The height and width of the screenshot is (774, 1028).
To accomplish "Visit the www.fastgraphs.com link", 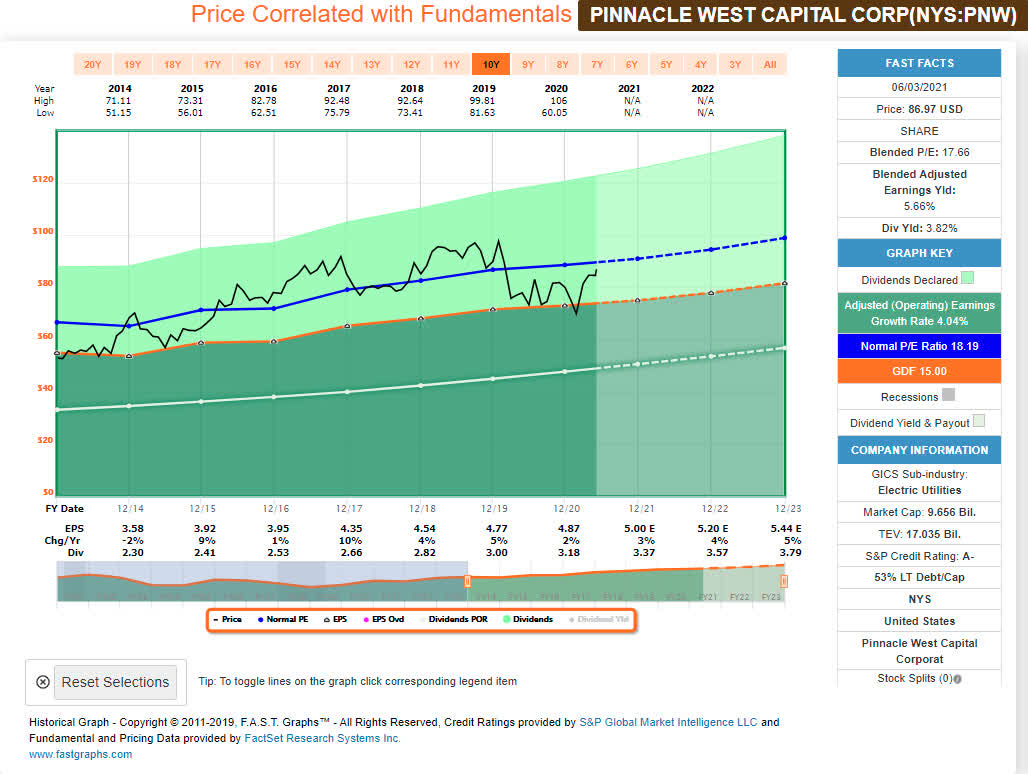I will [81, 754].
